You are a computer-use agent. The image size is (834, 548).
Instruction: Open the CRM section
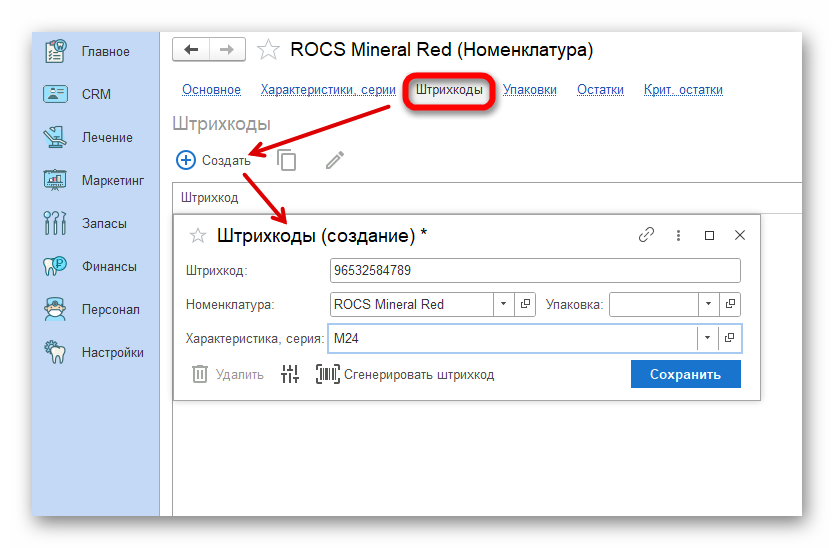tap(78, 94)
